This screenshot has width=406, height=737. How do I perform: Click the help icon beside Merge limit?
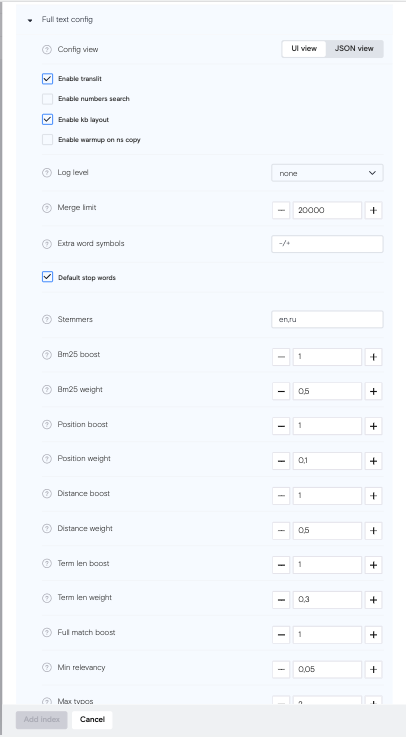47,208
